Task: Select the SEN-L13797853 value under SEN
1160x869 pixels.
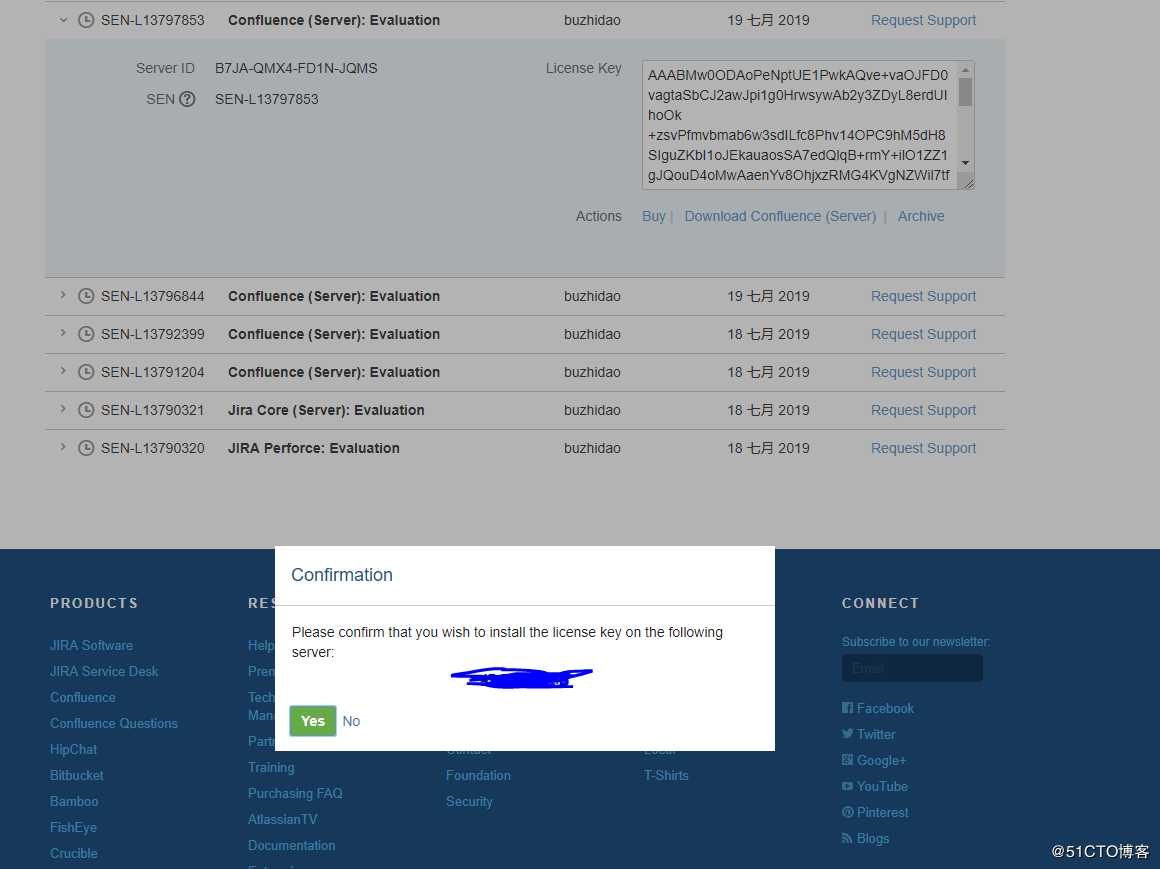Action: click(x=266, y=99)
